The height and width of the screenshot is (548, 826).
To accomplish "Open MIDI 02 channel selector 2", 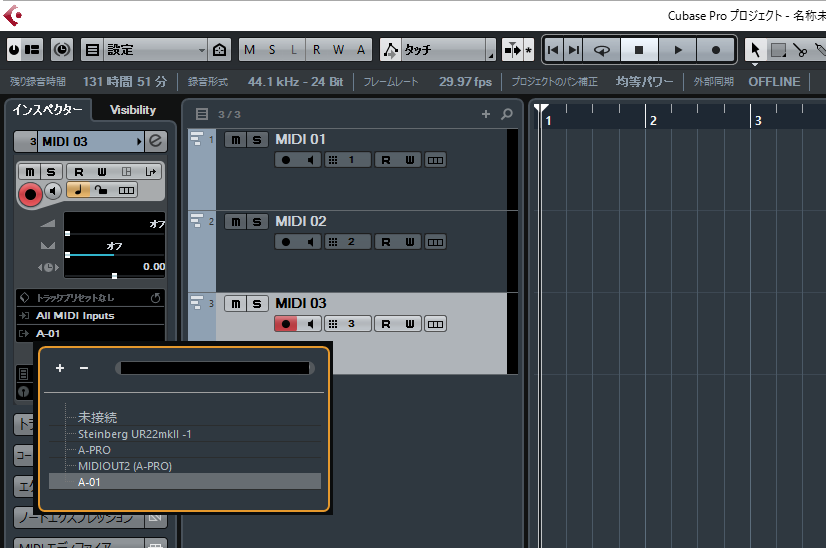I will [348, 242].
